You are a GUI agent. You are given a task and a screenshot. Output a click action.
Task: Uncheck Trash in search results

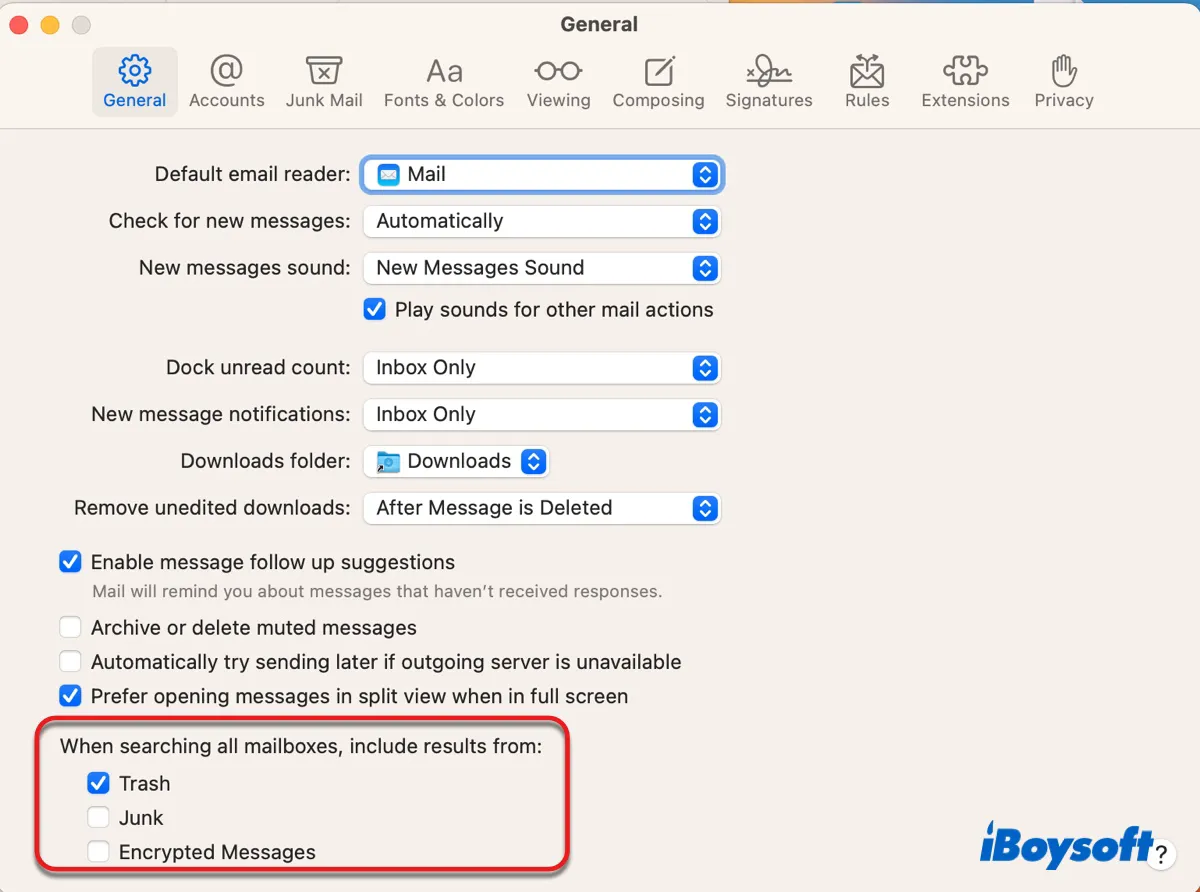[98, 783]
